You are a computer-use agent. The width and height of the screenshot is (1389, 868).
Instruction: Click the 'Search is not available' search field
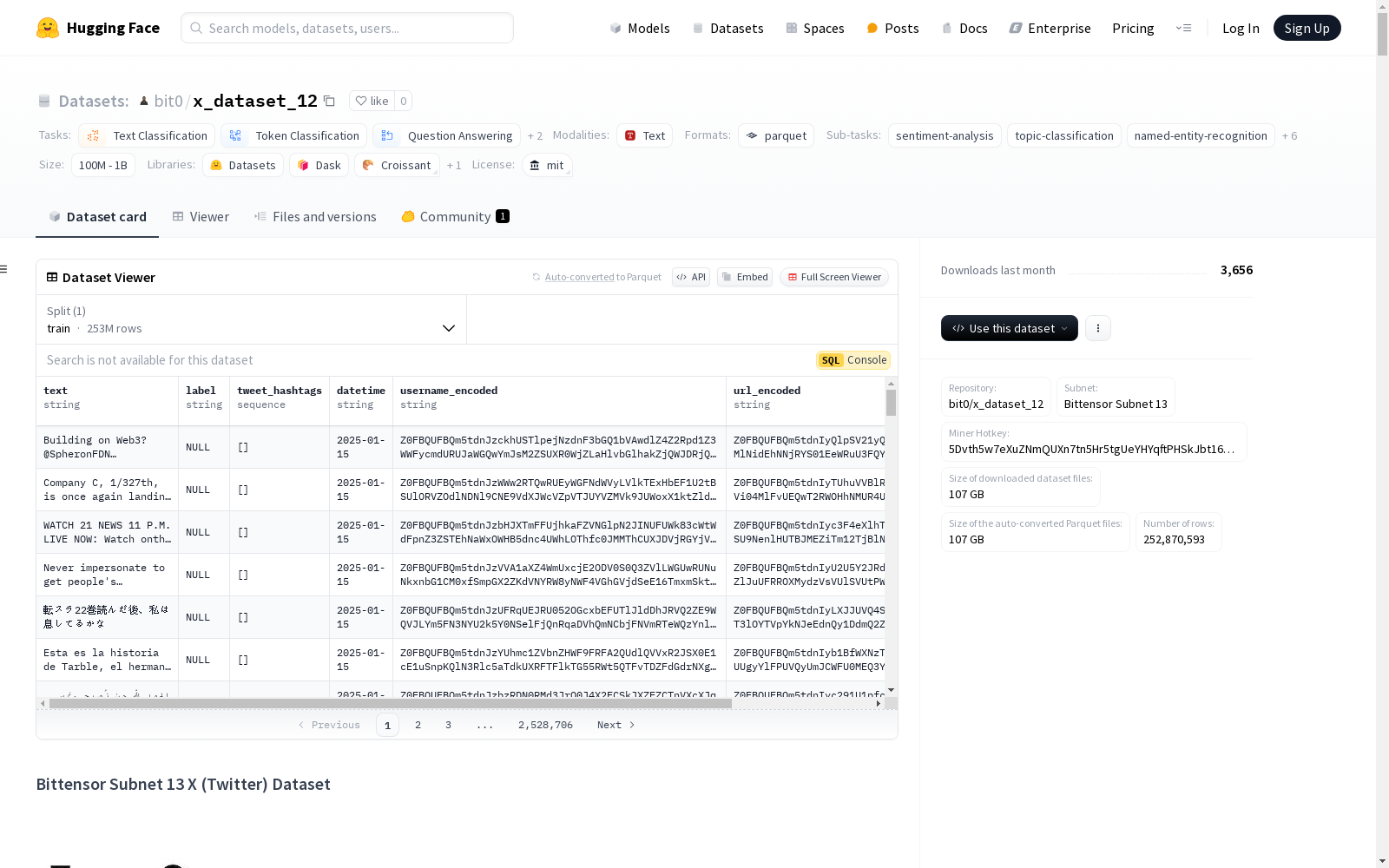click(425, 360)
